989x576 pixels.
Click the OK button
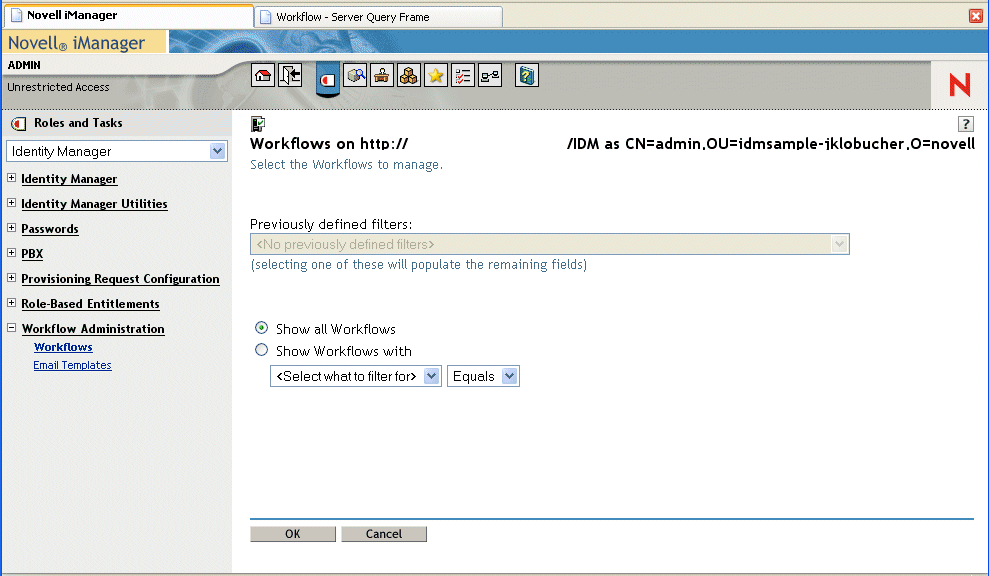[x=292, y=533]
